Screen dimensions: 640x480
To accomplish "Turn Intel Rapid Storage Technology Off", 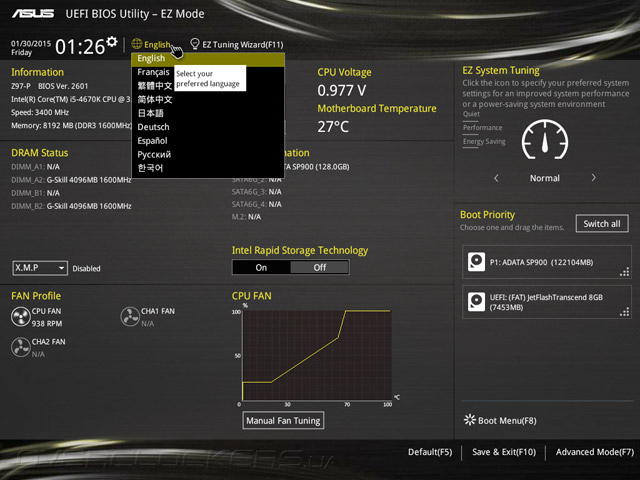I will 320,267.
